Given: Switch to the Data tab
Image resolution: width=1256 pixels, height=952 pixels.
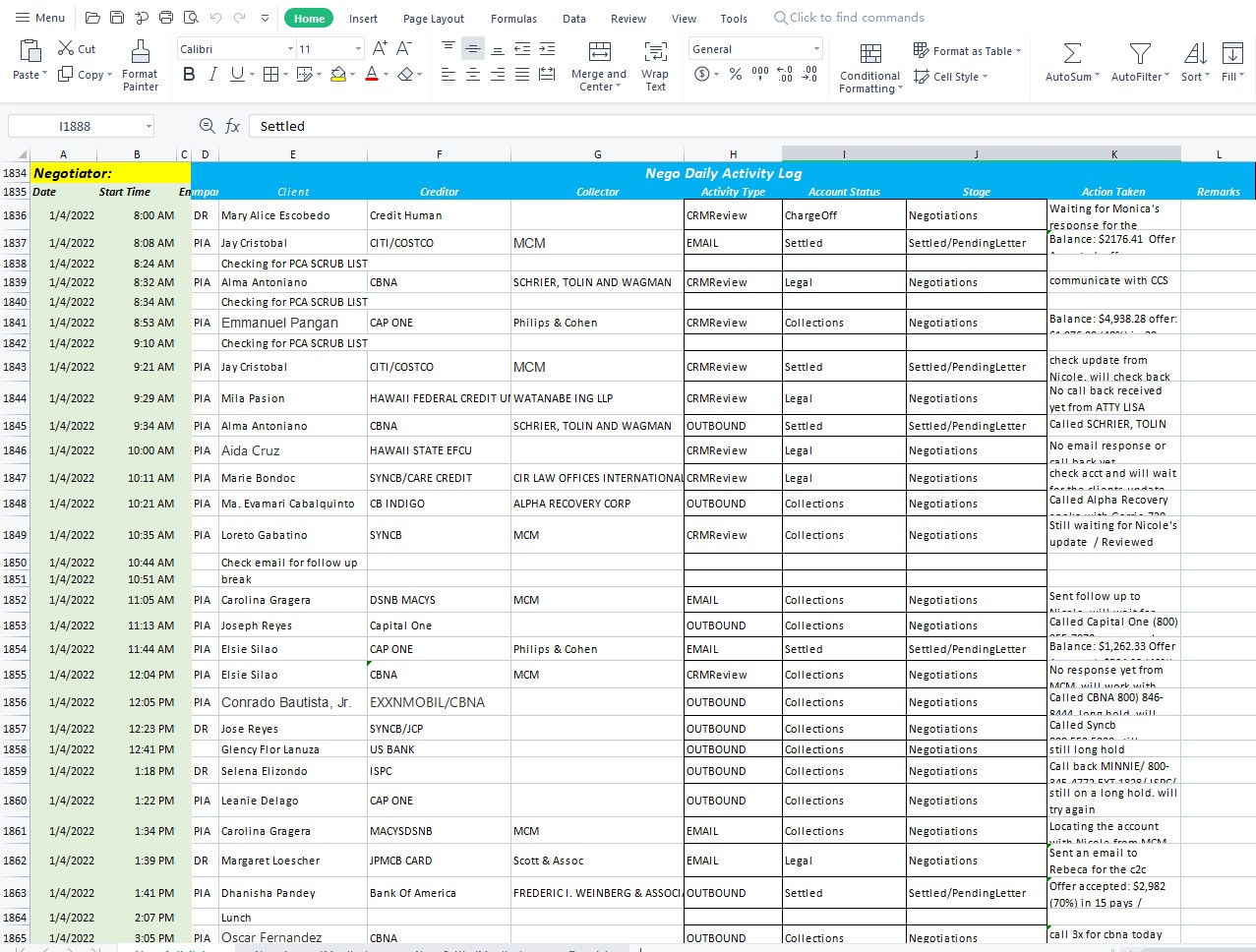Looking at the screenshot, I should [x=574, y=19].
